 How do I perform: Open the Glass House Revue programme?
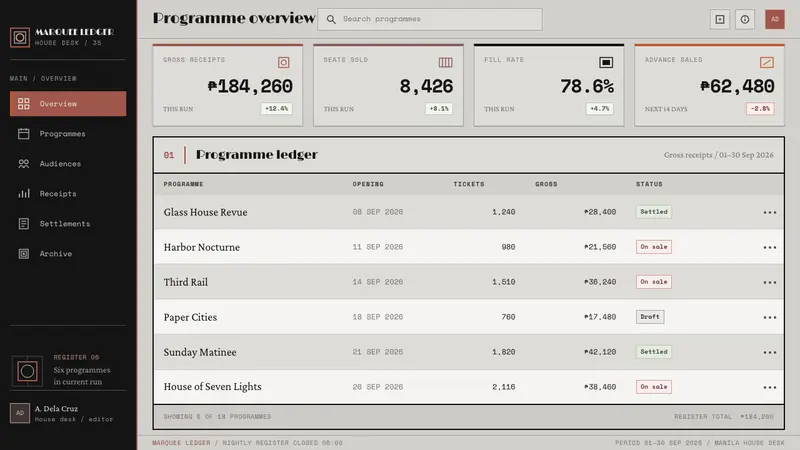pyautogui.click(x=205, y=212)
